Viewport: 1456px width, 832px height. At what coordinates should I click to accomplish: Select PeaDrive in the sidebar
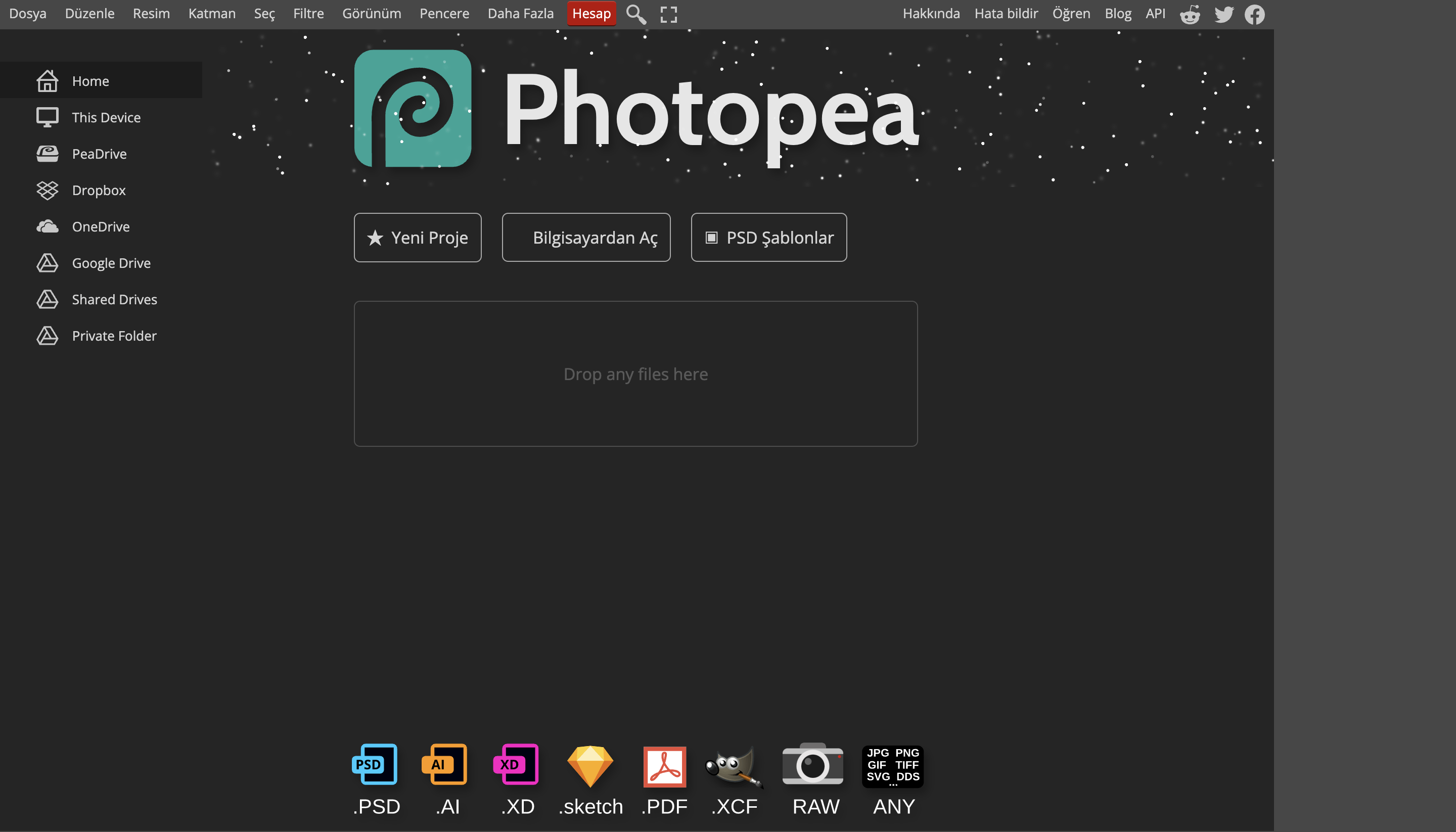pyautogui.click(x=99, y=154)
